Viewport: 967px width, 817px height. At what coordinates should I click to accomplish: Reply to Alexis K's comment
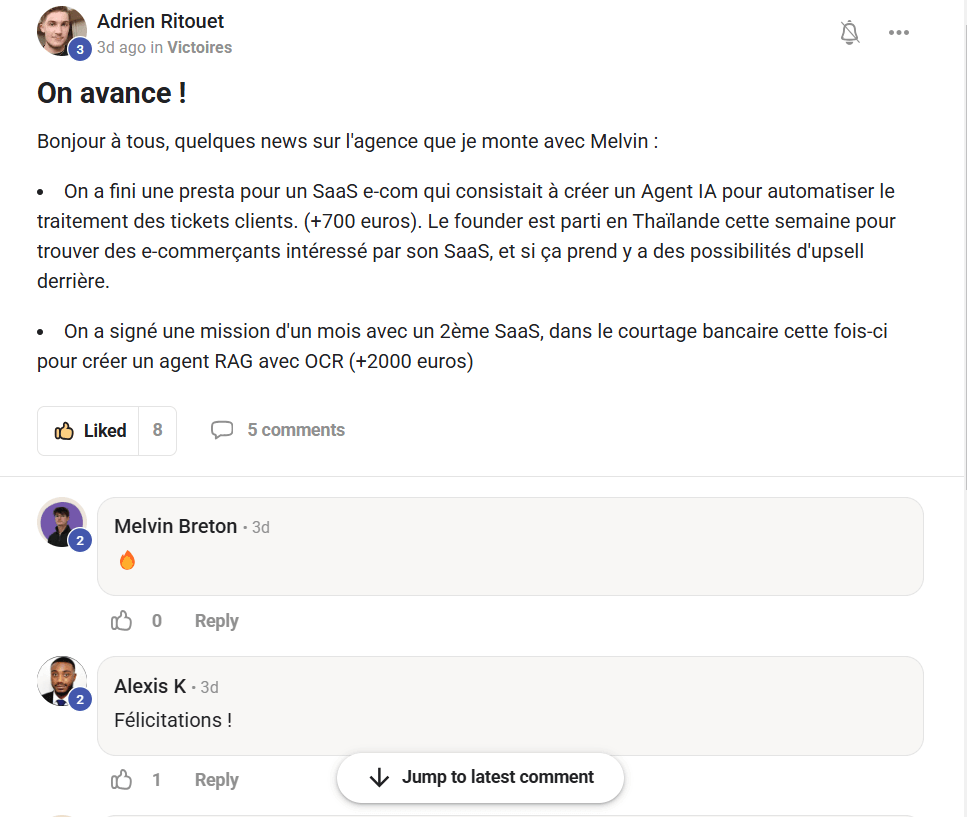click(216, 780)
